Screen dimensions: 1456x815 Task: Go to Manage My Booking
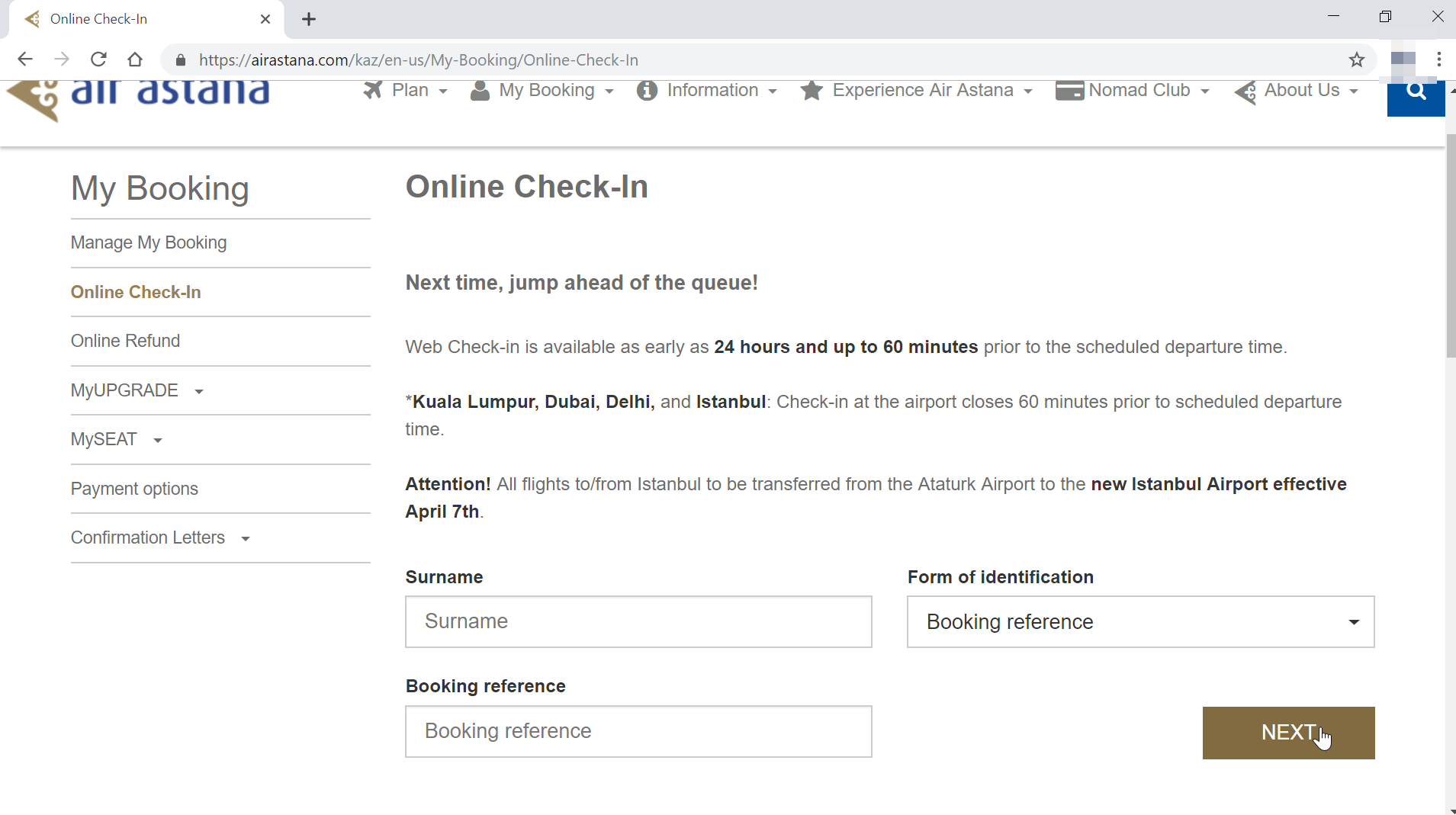(149, 242)
